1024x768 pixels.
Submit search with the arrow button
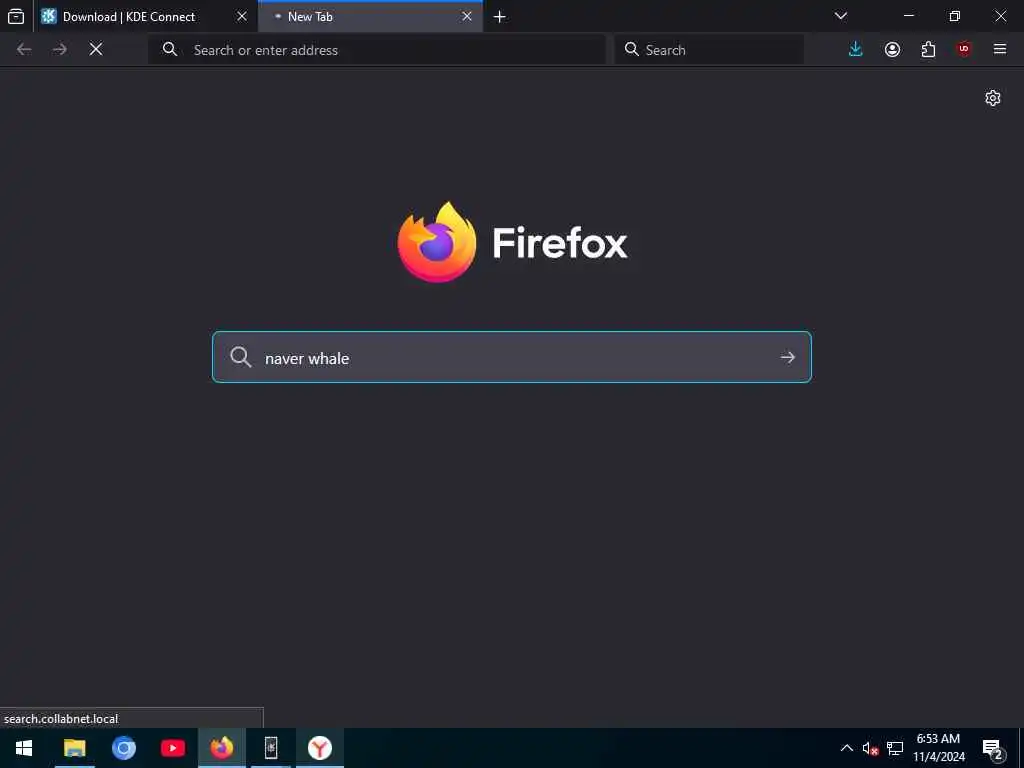point(788,357)
